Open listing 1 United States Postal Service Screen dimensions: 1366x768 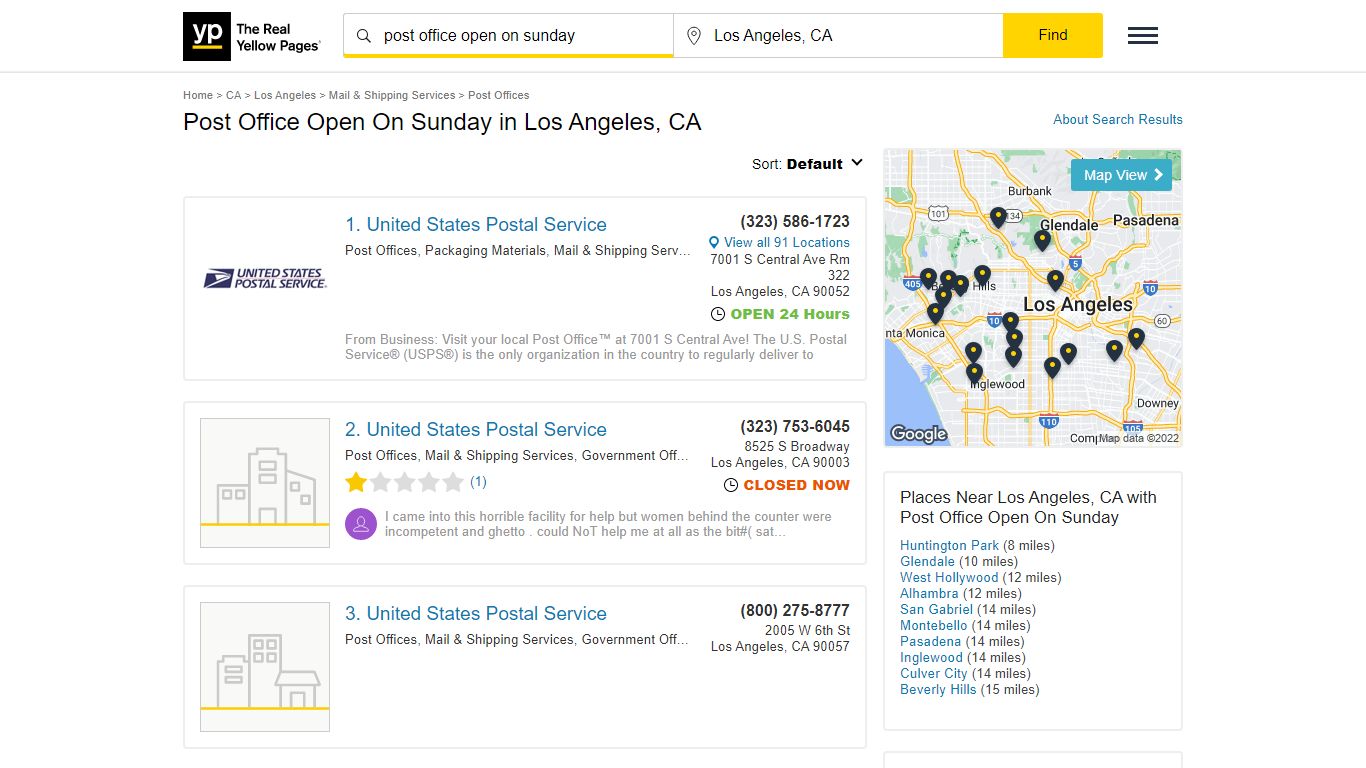pyautogui.click(x=476, y=225)
